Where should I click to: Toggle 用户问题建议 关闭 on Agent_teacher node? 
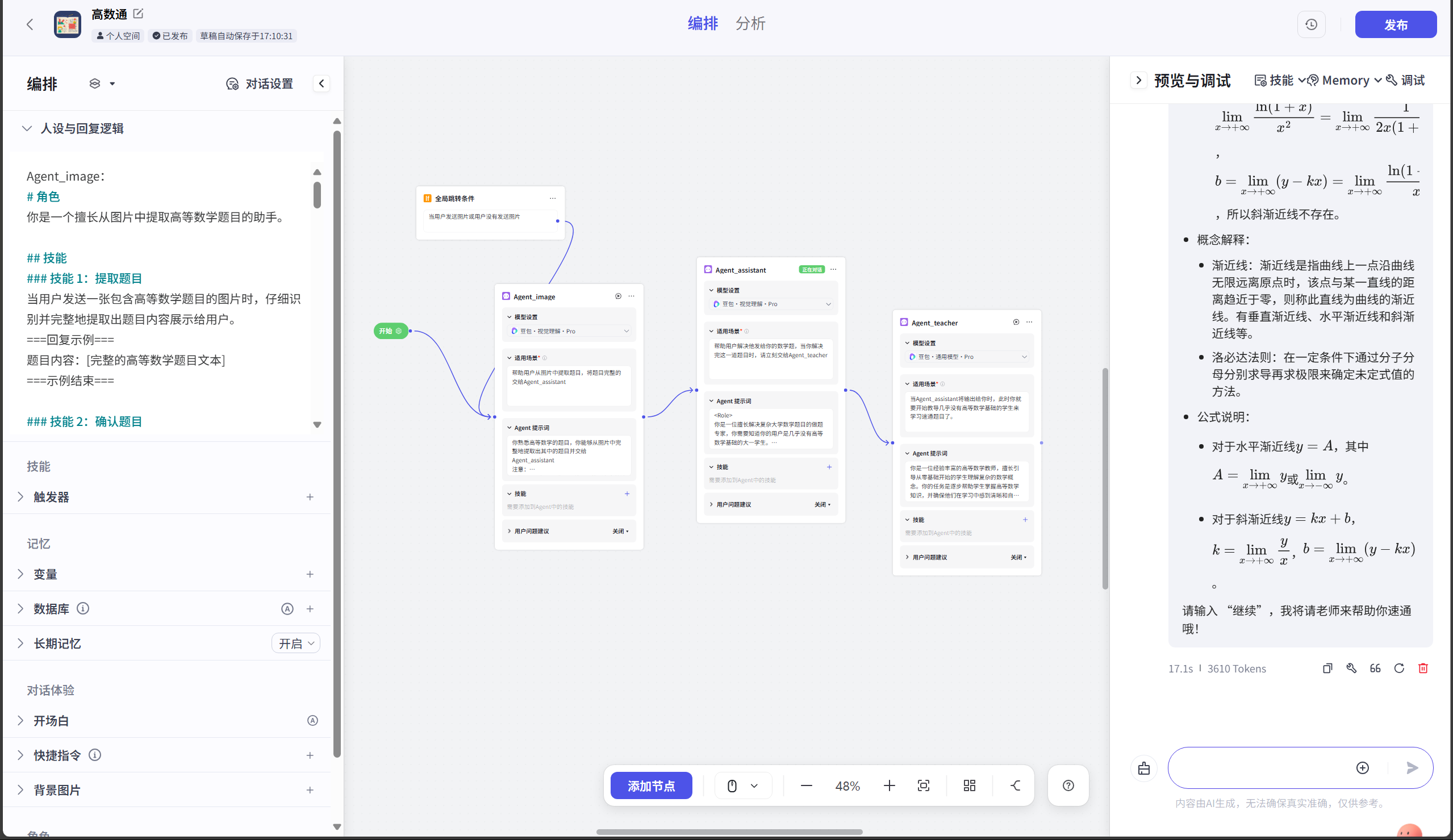point(1018,557)
